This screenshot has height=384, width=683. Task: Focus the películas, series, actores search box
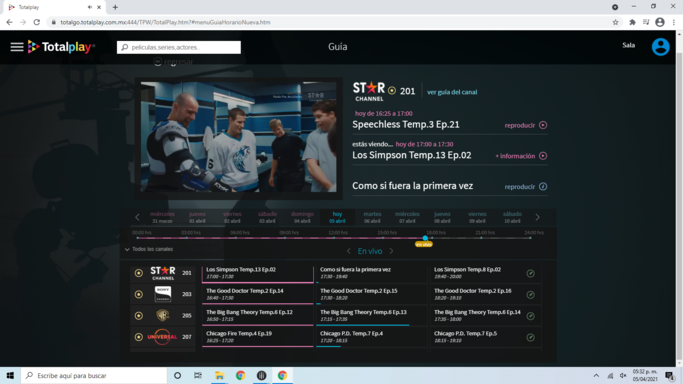click(179, 47)
